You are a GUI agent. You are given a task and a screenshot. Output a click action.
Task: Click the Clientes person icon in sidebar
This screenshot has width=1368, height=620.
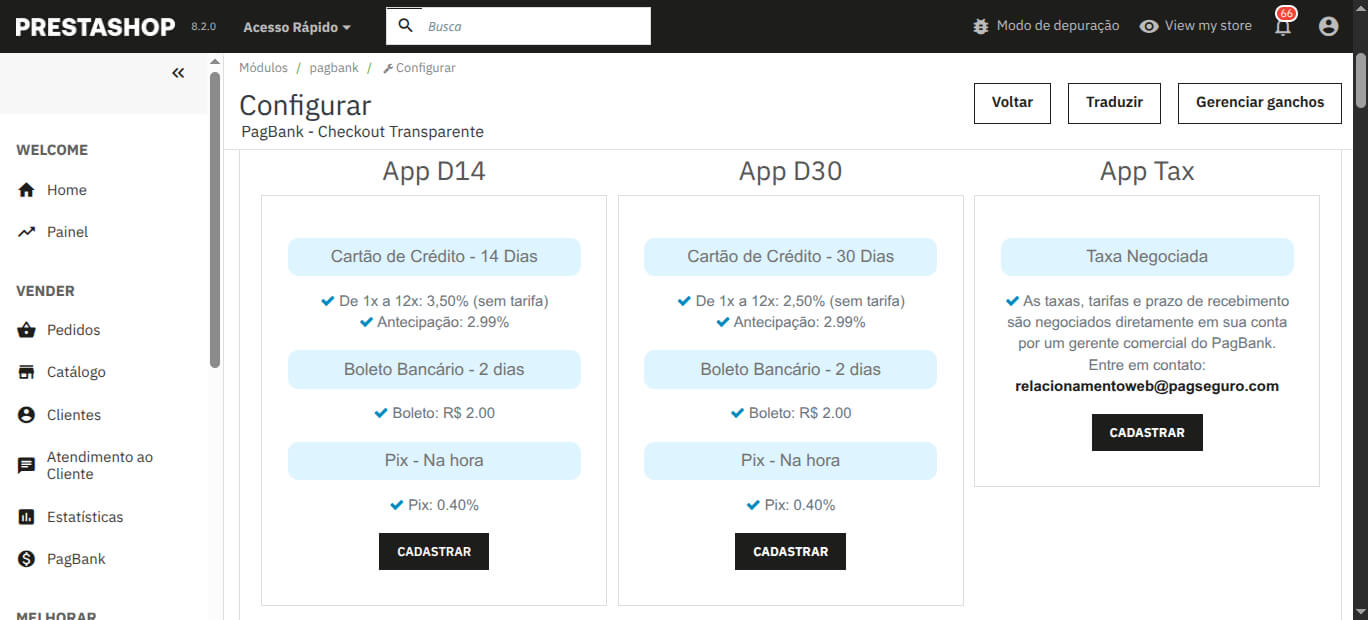pyautogui.click(x=27, y=415)
